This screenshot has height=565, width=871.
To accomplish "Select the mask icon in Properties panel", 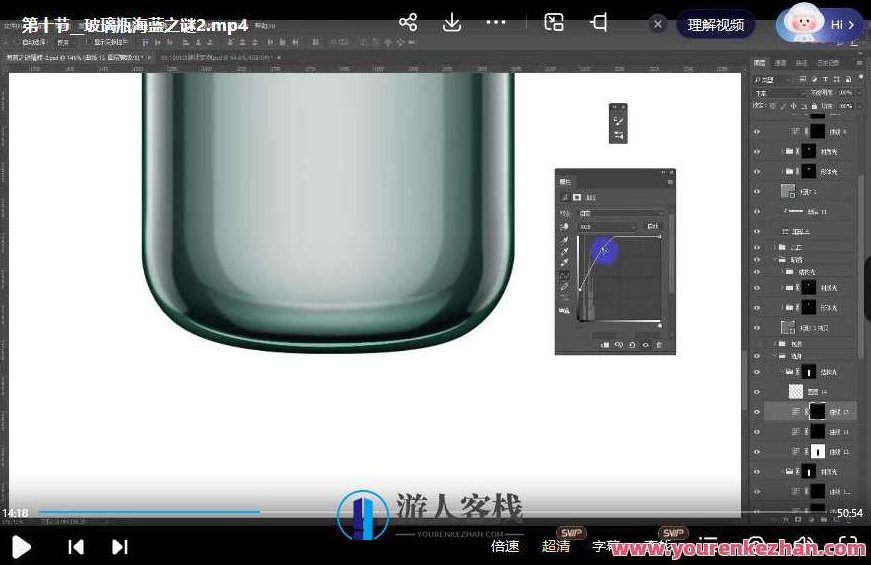I will coord(577,197).
